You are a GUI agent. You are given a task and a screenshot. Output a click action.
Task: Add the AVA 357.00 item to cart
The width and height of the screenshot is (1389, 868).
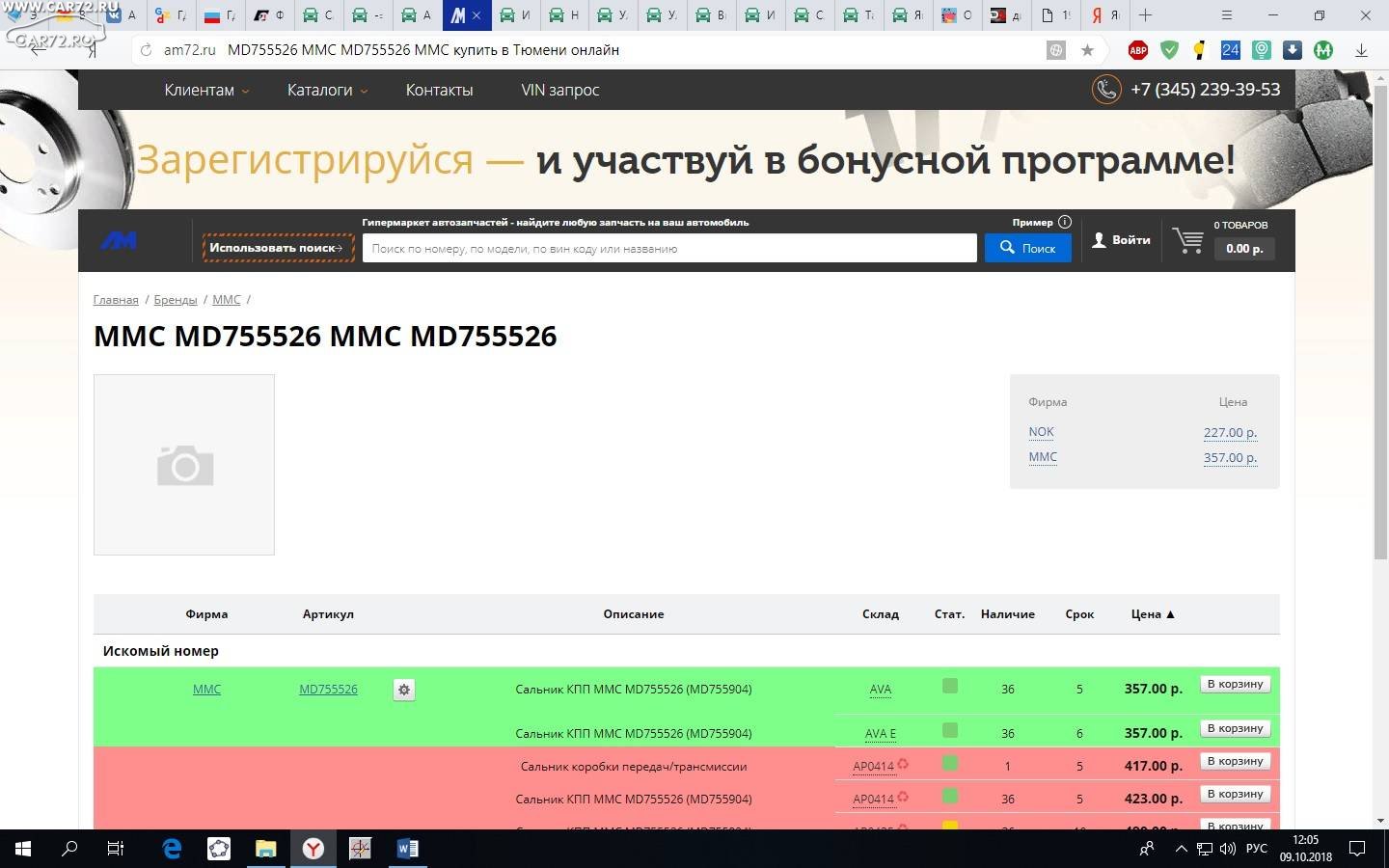tap(1235, 684)
